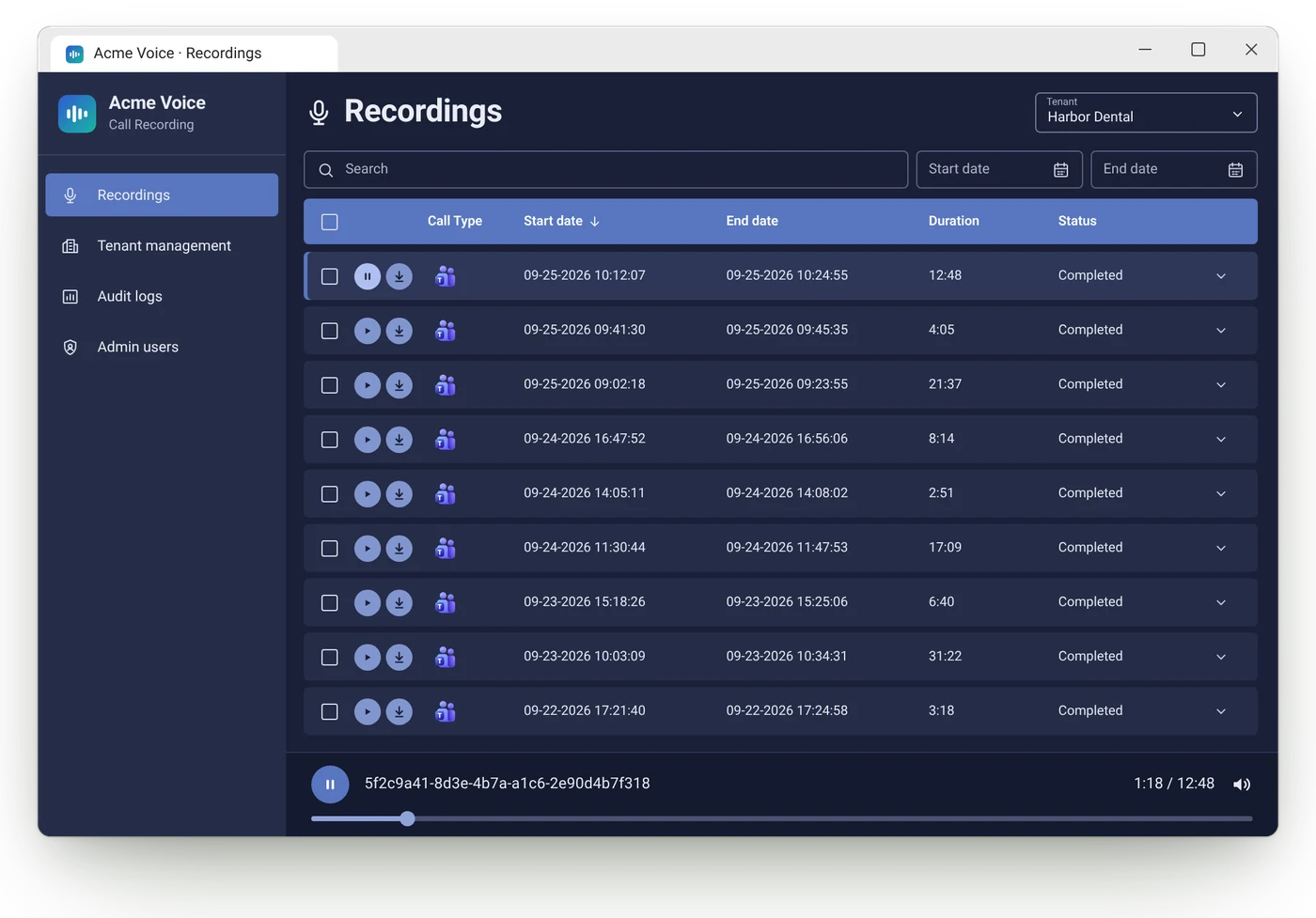1316x918 pixels.
Task: Open the Harbor Dental tenant dropdown
Action: pos(1146,113)
